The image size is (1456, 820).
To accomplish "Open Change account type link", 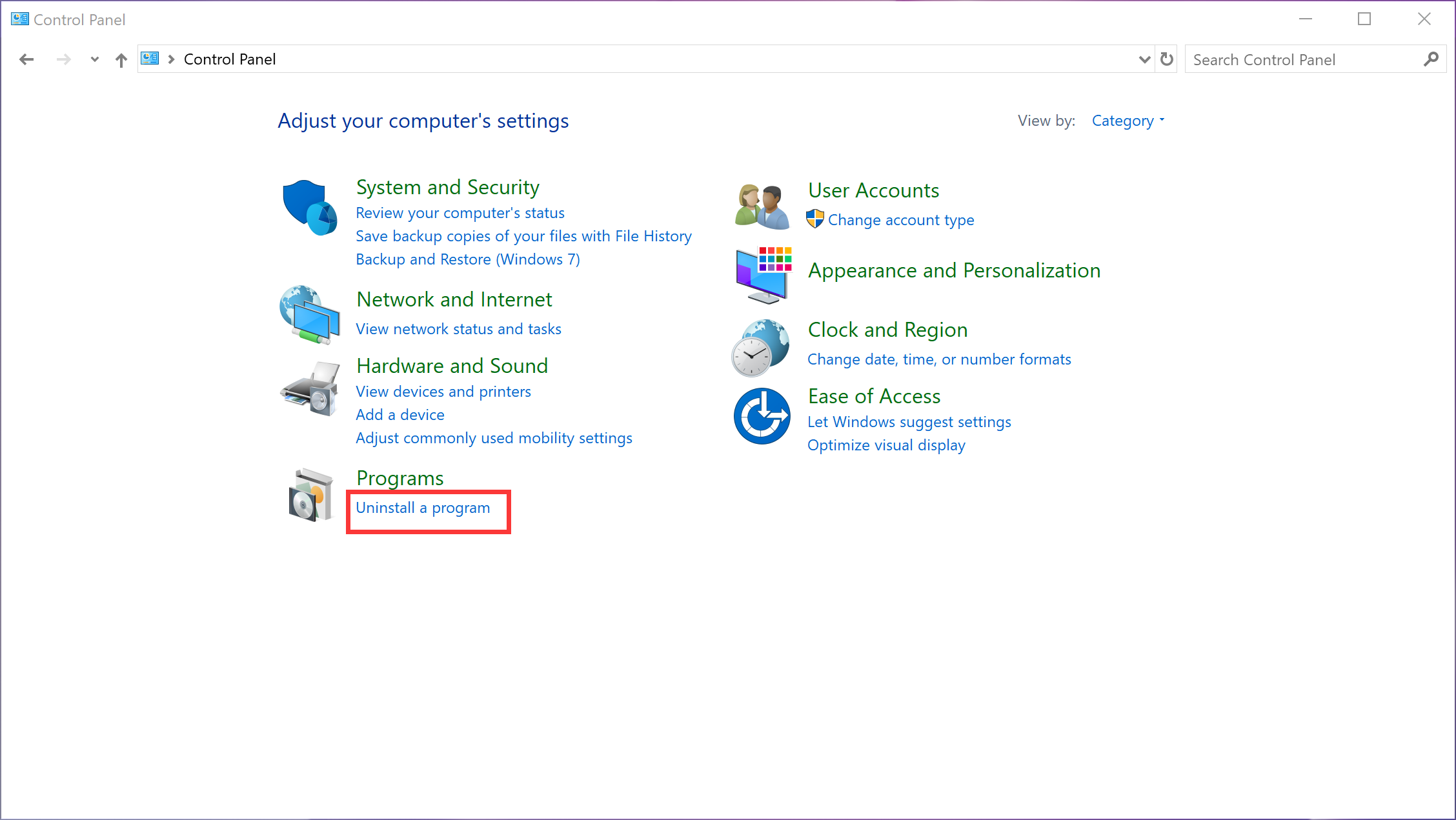I will coord(900,220).
